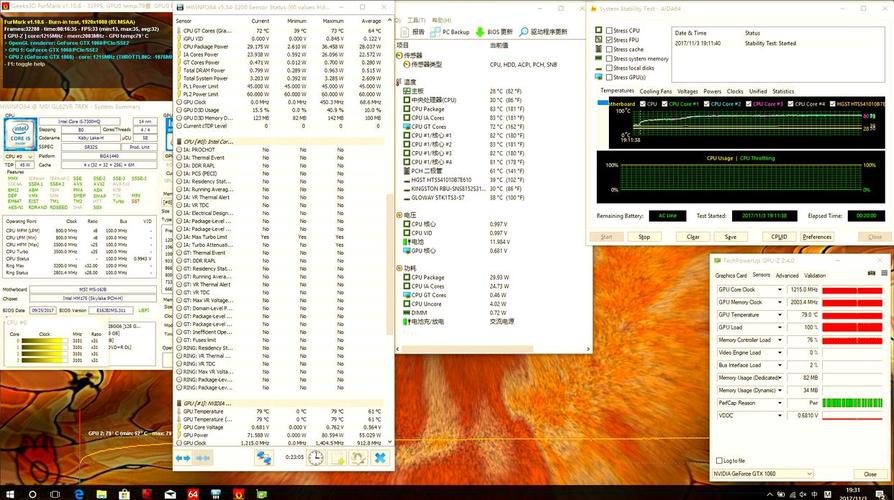Click the Clear button in AIDA64
Screen dimensions: 894x500
click(693, 237)
